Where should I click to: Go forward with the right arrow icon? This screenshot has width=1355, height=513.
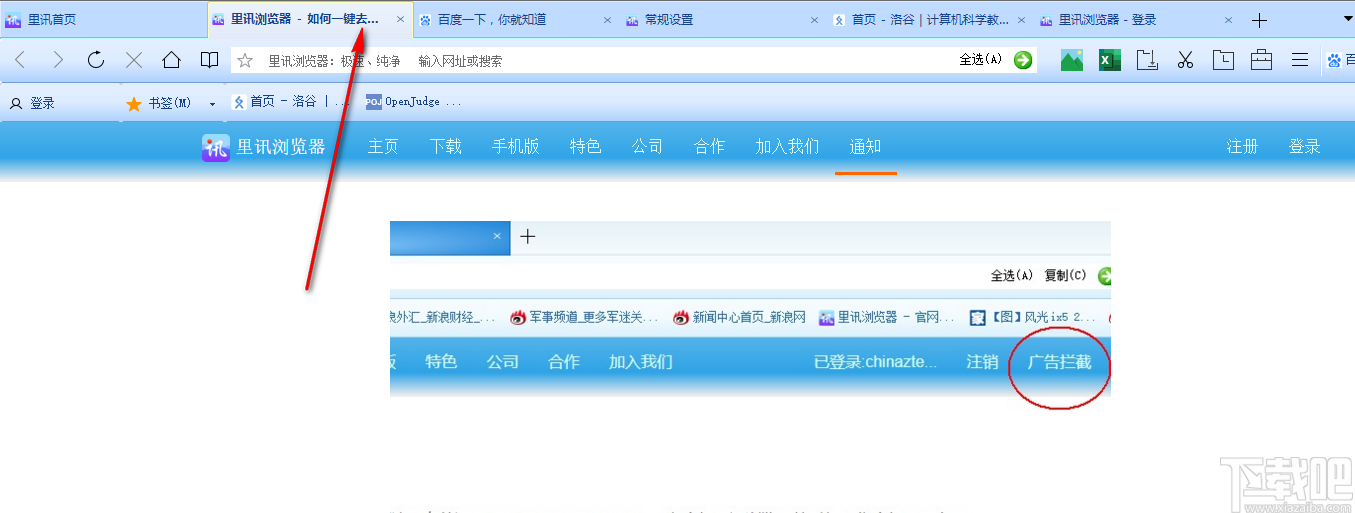click(58, 60)
